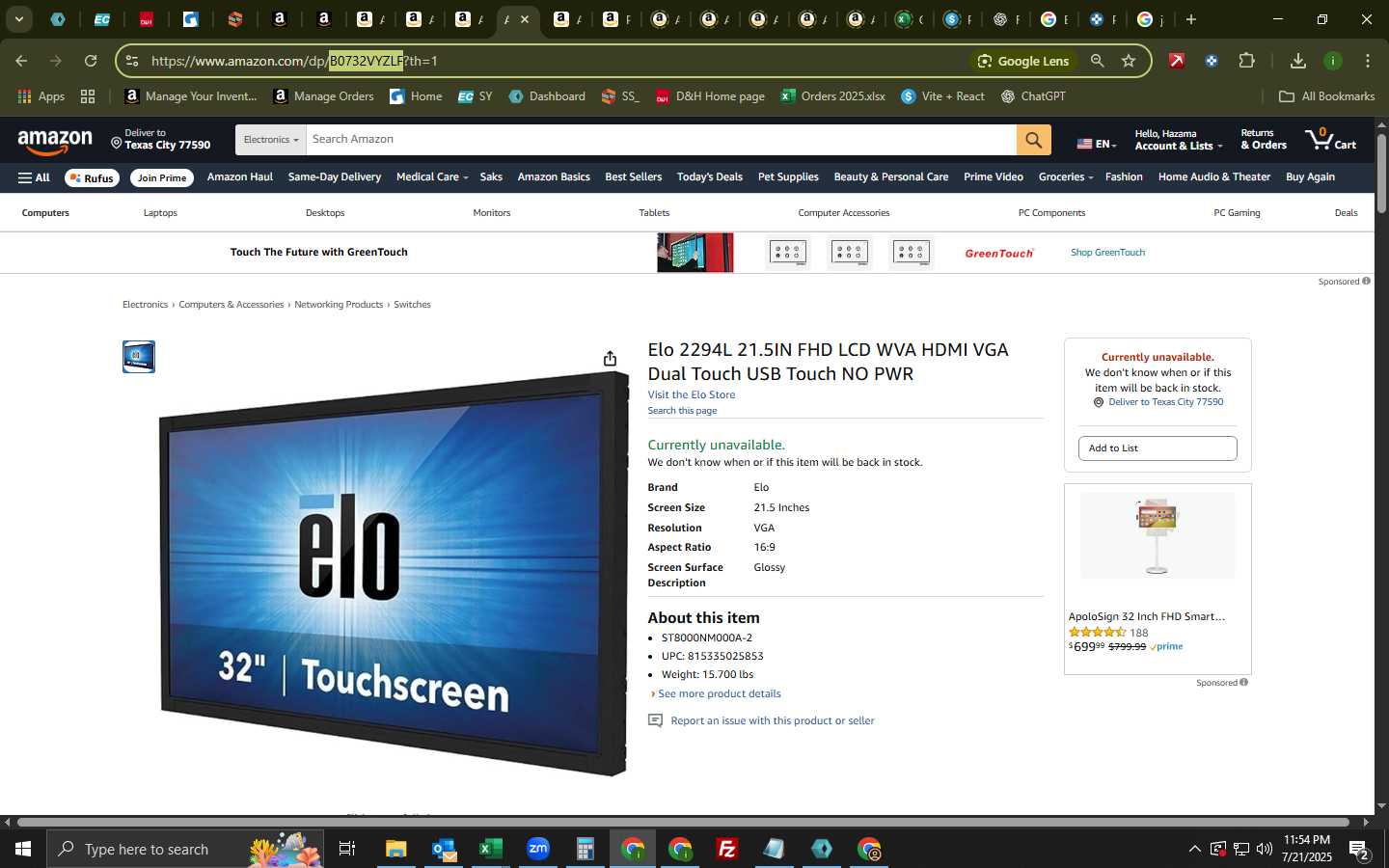Open the notification center icon in the taskbar
1389x868 pixels.
(1359, 850)
